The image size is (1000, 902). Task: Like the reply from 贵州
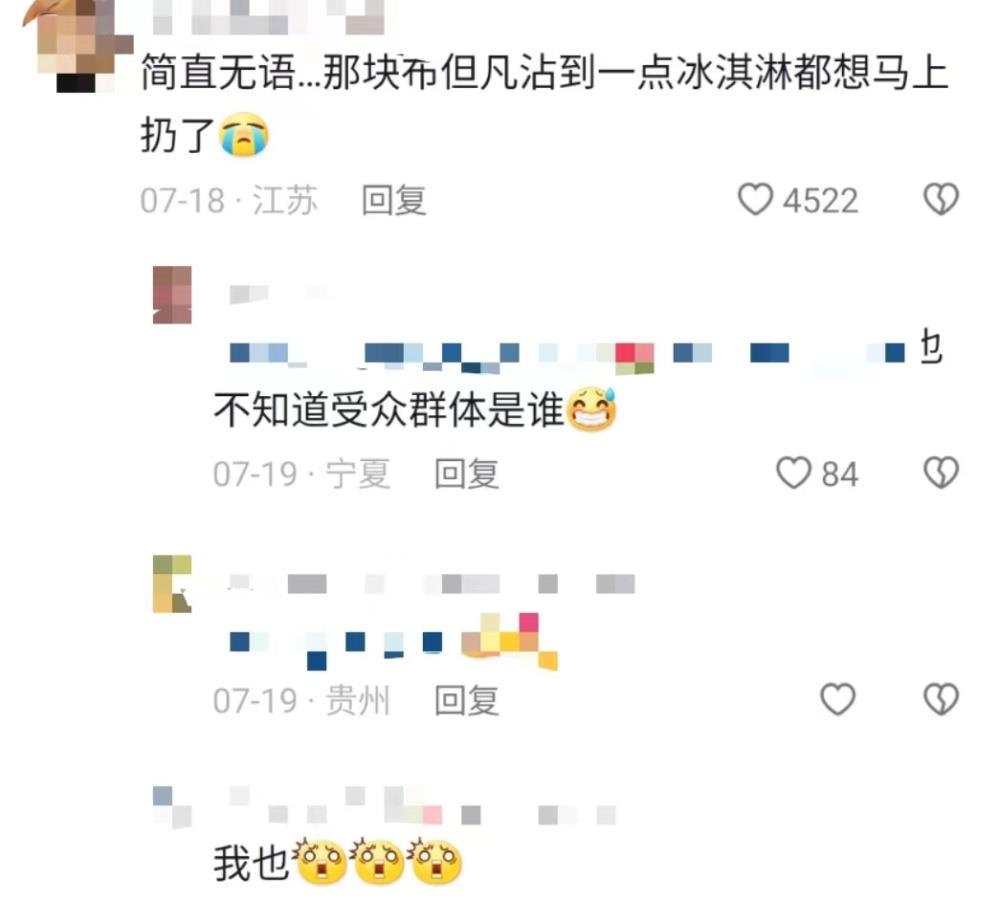coord(837,700)
